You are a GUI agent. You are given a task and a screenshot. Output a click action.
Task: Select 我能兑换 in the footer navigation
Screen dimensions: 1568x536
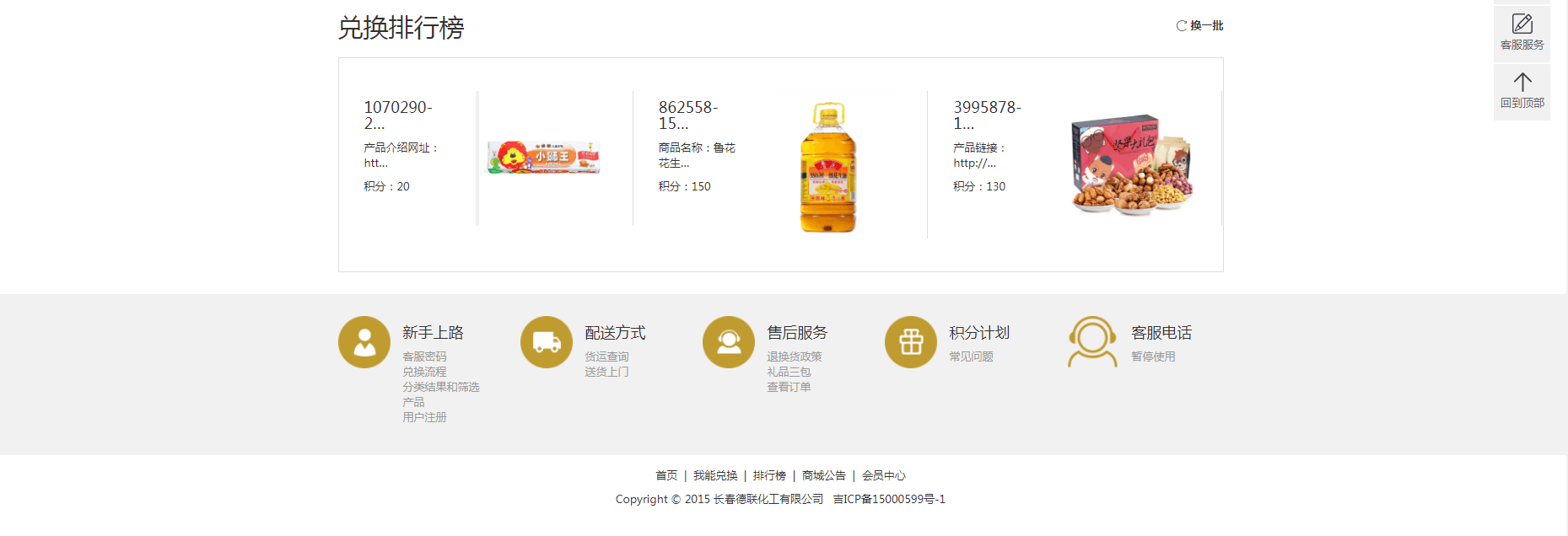715,475
